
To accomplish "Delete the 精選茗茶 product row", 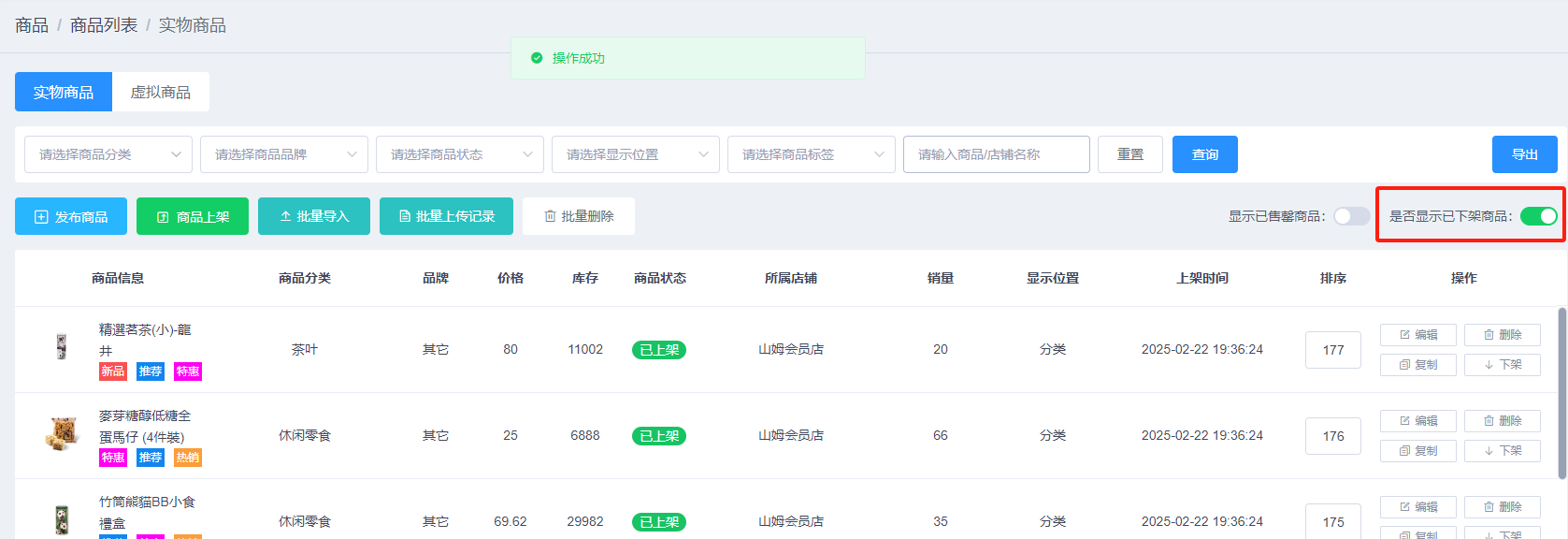I will coord(1502,335).
